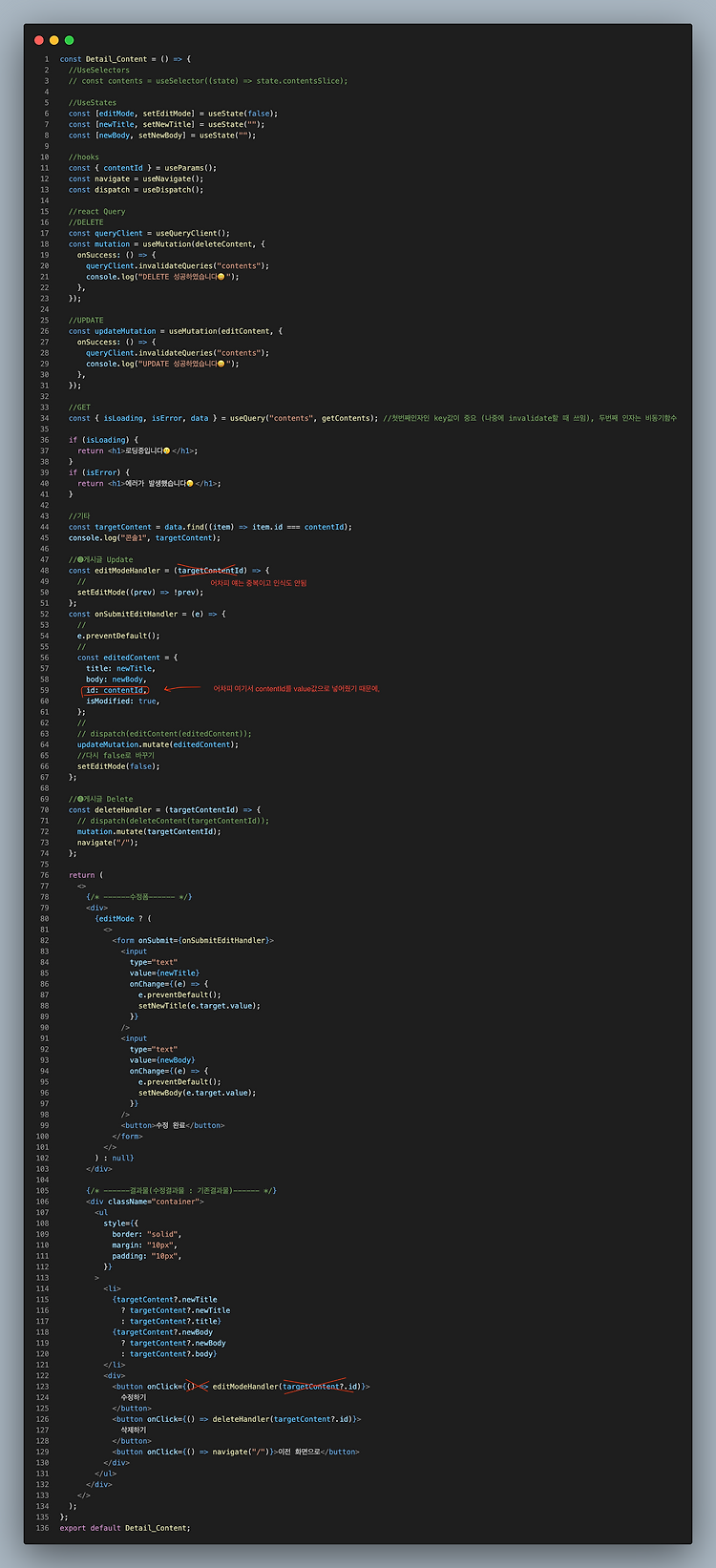Click the commented-out useSelector line
This screenshot has width=716, height=1568.
pyautogui.click(x=208, y=81)
